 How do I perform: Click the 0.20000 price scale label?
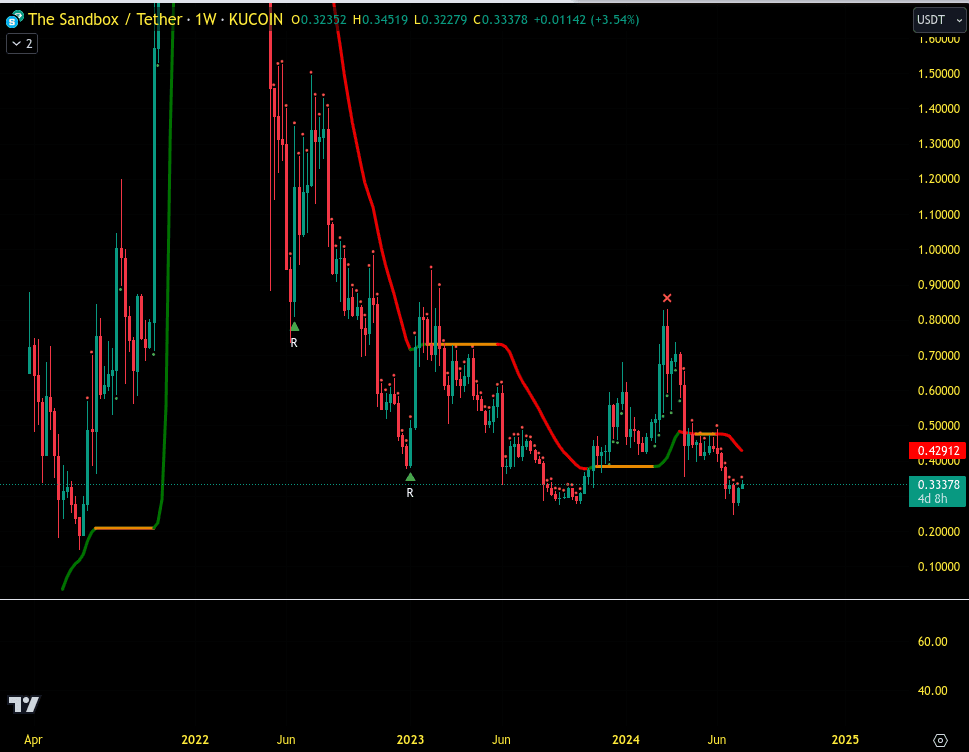coord(939,531)
